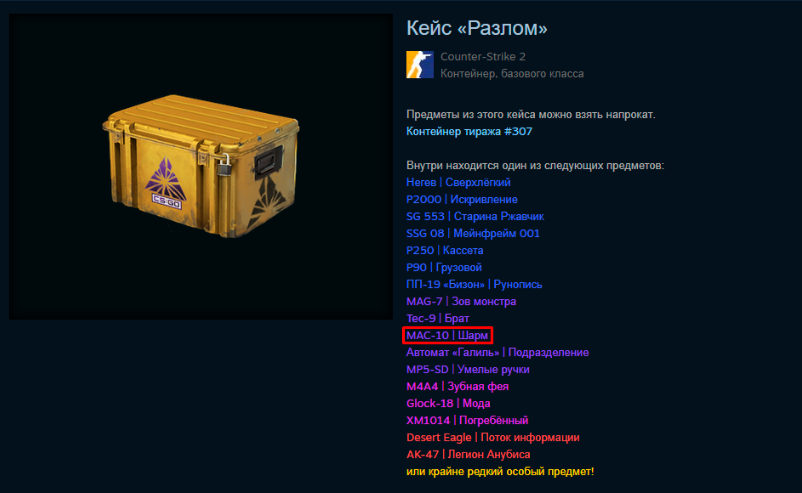Click the Контейнер тиража #307 text

[x=470, y=131]
